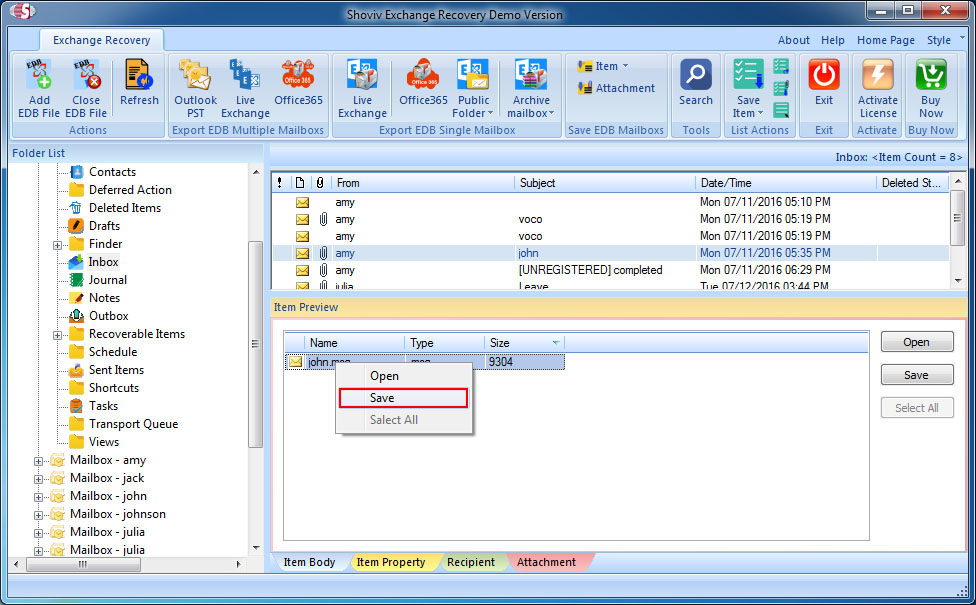Expand the Finder folder node

(x=58, y=244)
